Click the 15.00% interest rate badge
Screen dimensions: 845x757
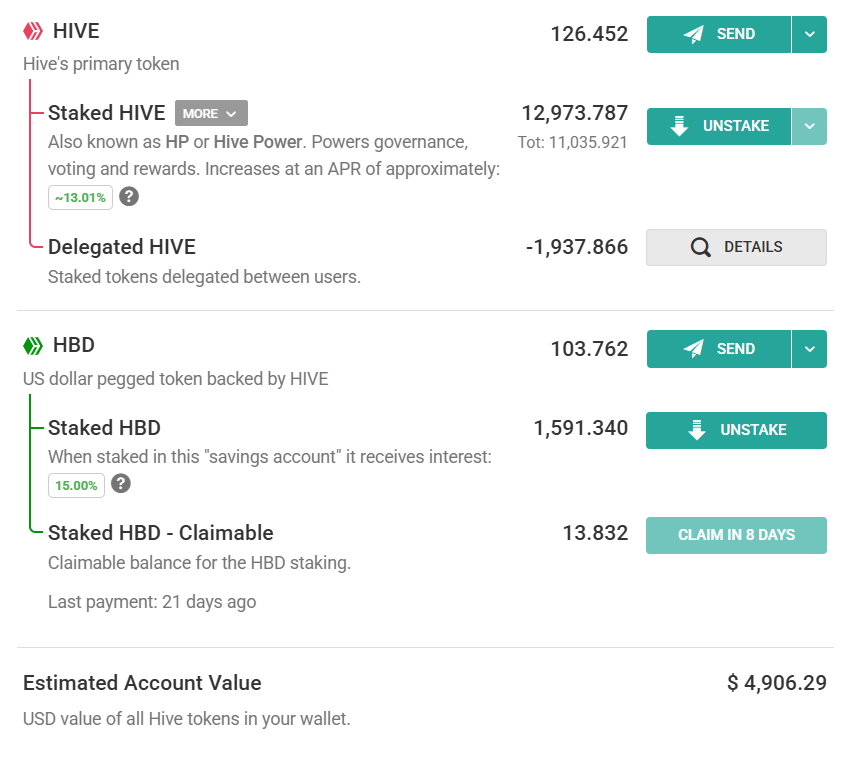click(76, 485)
